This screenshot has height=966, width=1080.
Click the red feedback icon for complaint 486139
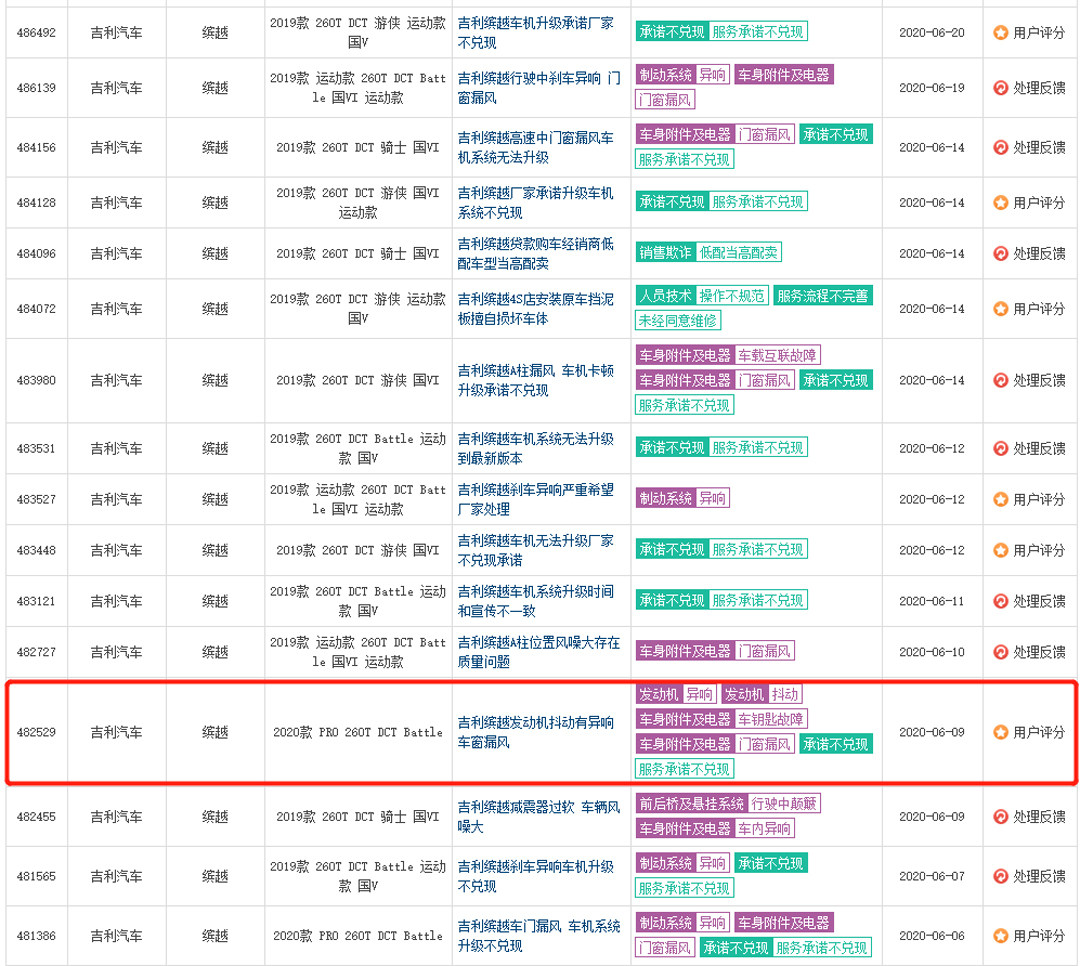click(x=1000, y=88)
